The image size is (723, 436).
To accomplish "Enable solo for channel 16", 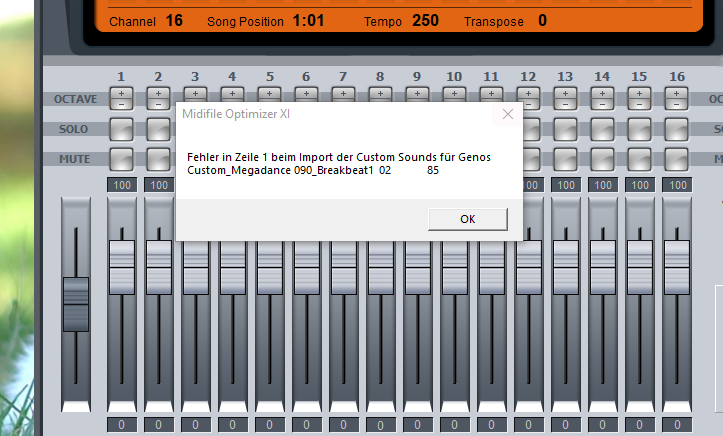I will (676, 129).
